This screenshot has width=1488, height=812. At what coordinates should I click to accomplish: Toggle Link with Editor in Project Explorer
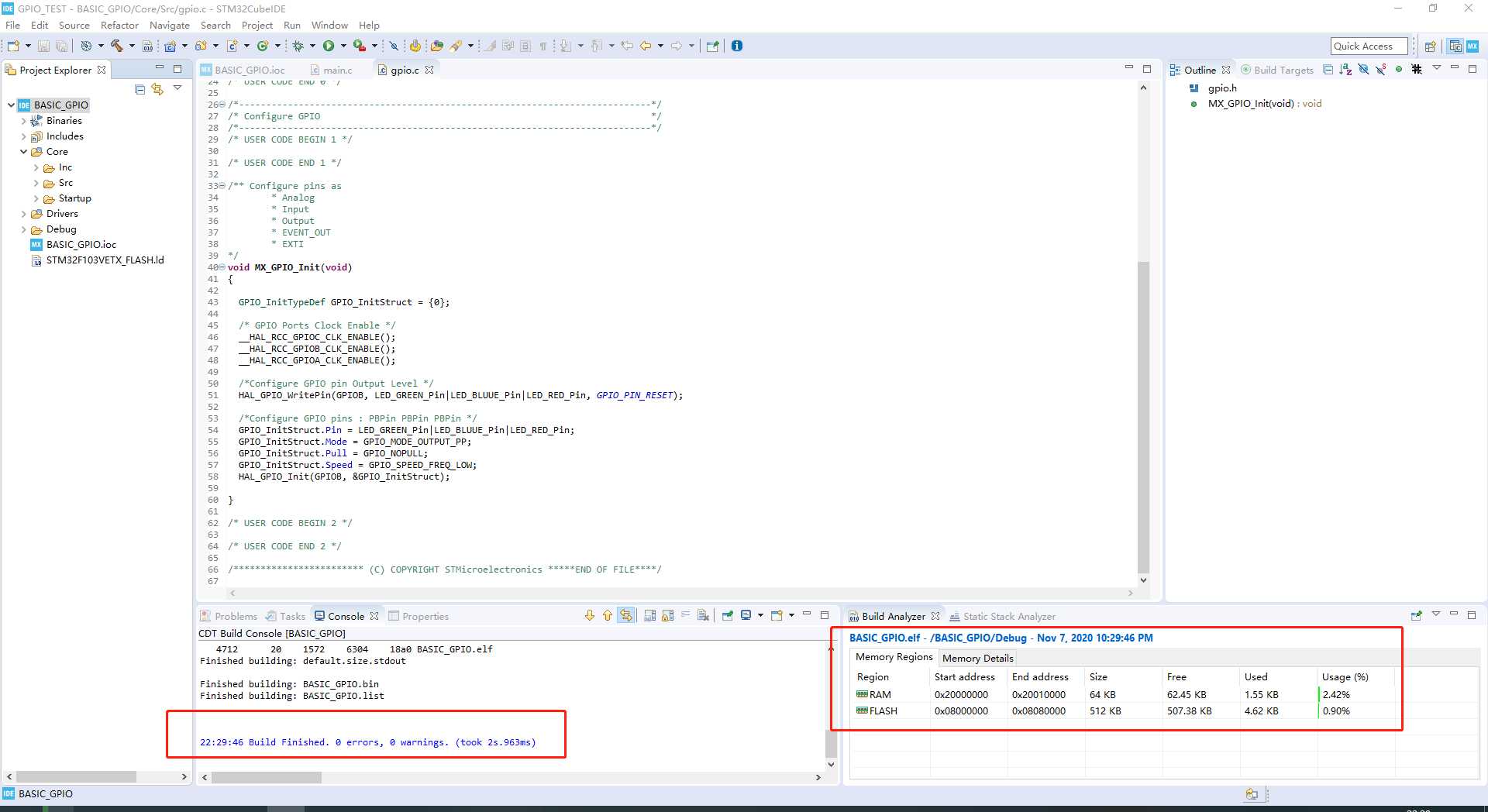(x=157, y=89)
